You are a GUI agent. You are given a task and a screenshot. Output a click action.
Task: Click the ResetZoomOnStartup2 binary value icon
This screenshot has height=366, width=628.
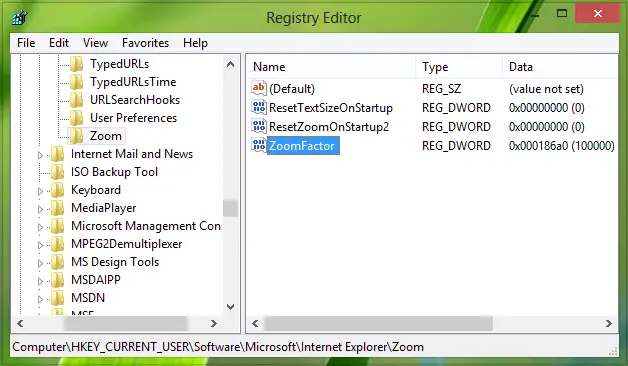(259, 126)
